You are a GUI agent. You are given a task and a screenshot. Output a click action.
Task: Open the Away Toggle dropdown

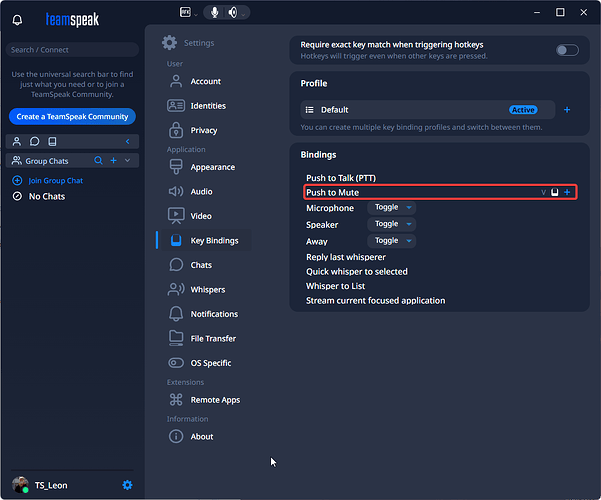[x=391, y=241]
